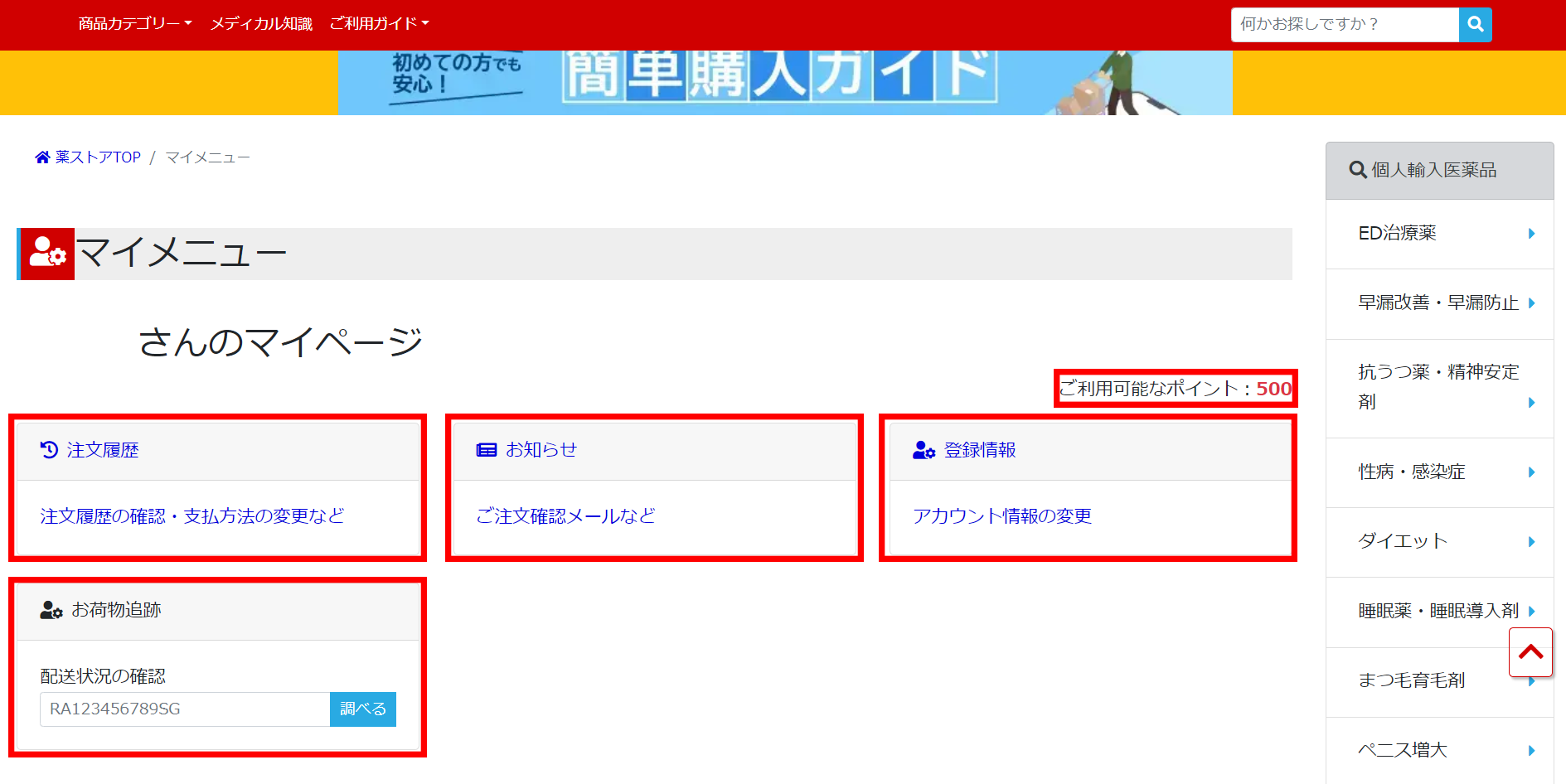Image resolution: width=1566 pixels, height=784 pixels.
Task: Click the search magnifier icon in header
Action: [1474, 24]
